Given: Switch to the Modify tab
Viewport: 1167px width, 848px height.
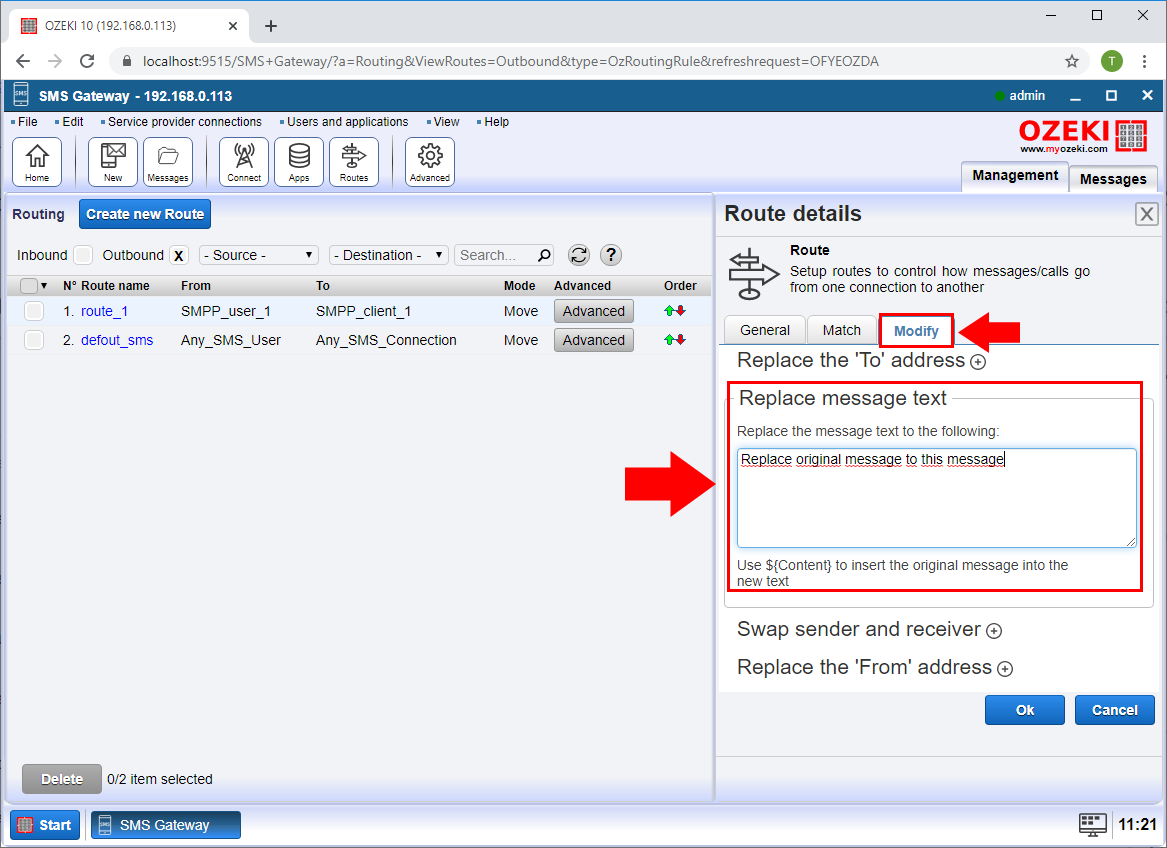Looking at the screenshot, I should tap(916, 331).
